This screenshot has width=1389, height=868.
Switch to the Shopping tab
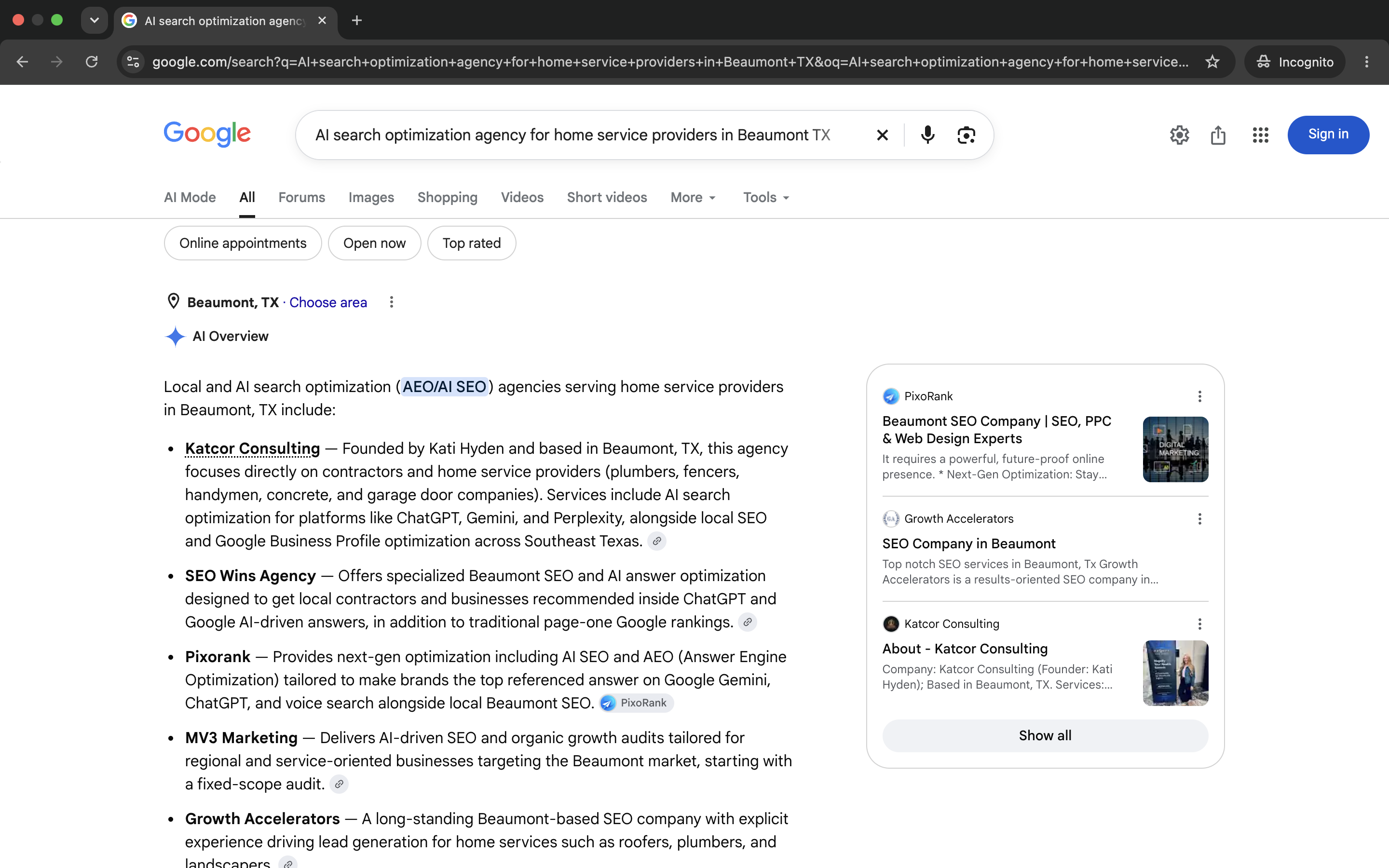[x=448, y=198]
